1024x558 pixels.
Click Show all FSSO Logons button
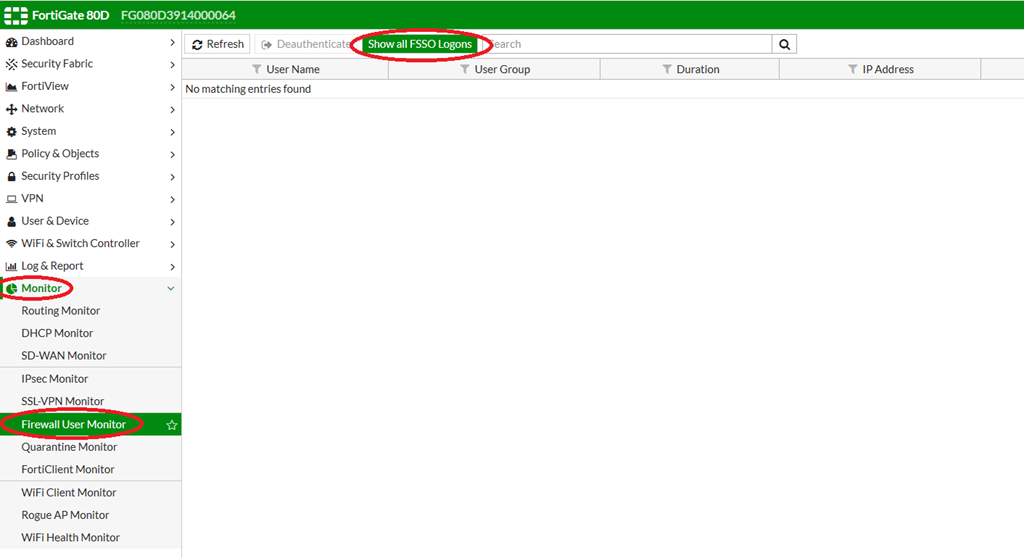point(420,44)
